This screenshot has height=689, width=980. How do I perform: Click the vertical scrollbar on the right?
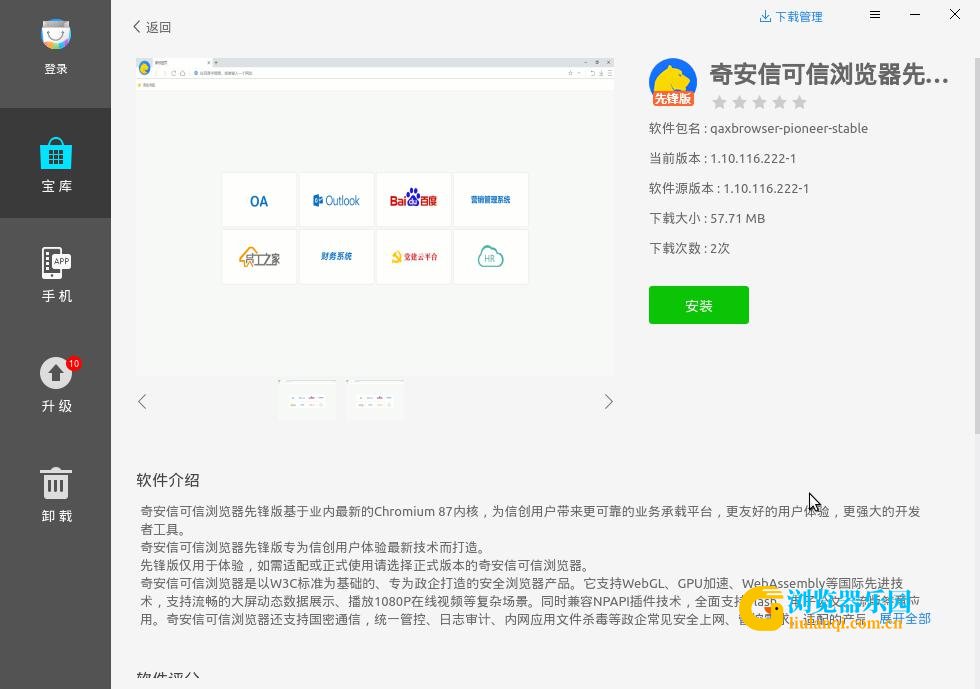coord(977,245)
